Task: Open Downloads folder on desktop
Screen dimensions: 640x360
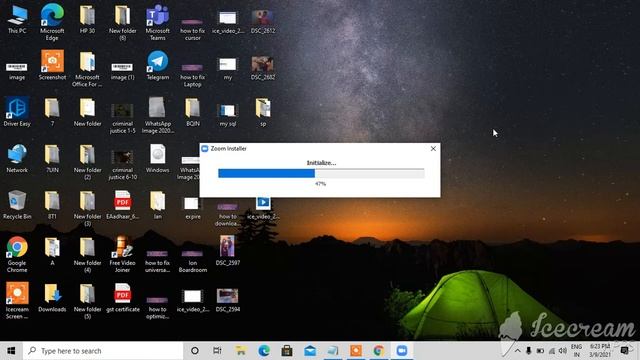Action: [52, 298]
